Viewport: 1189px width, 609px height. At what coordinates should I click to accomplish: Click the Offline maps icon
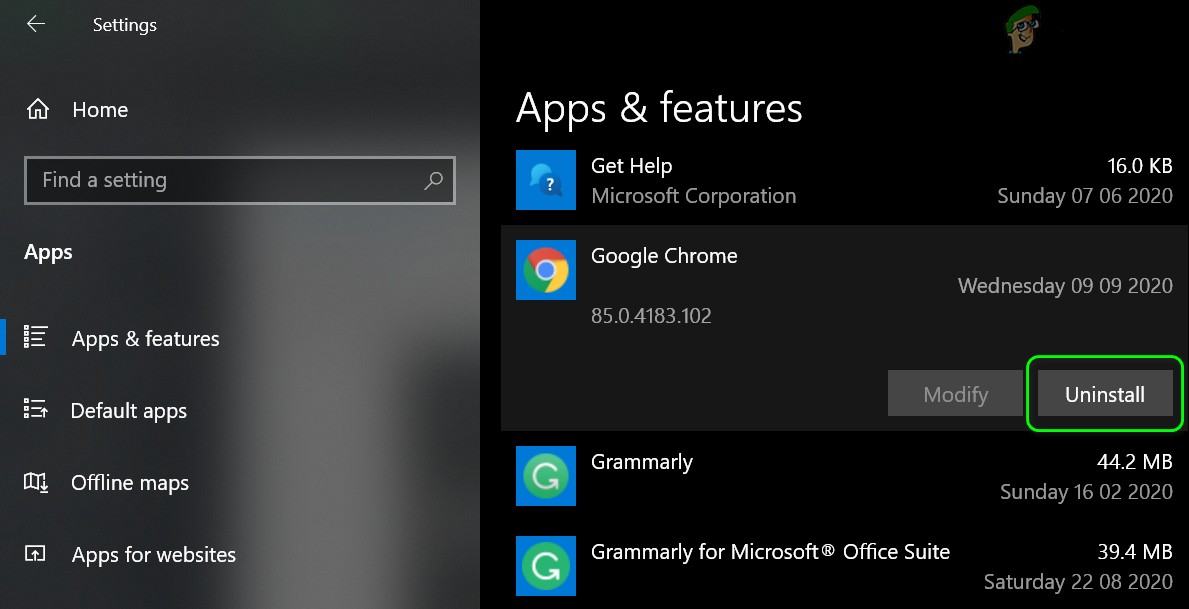click(x=36, y=482)
